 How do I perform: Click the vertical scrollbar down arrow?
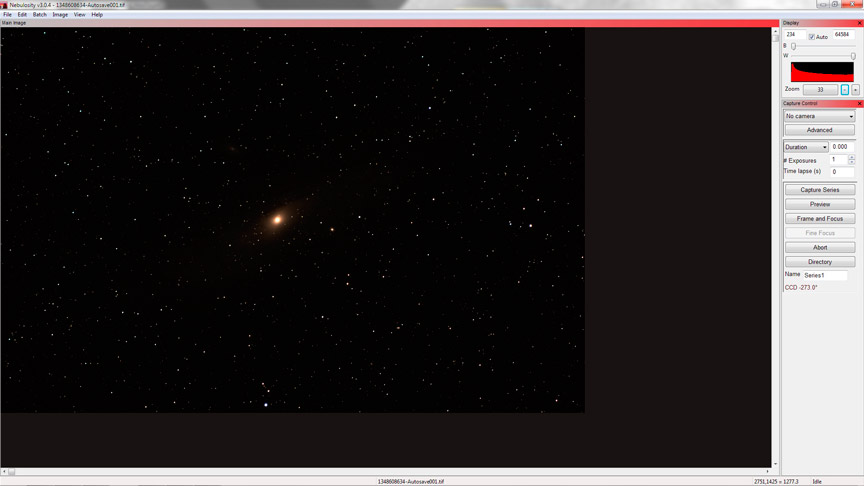point(776,463)
